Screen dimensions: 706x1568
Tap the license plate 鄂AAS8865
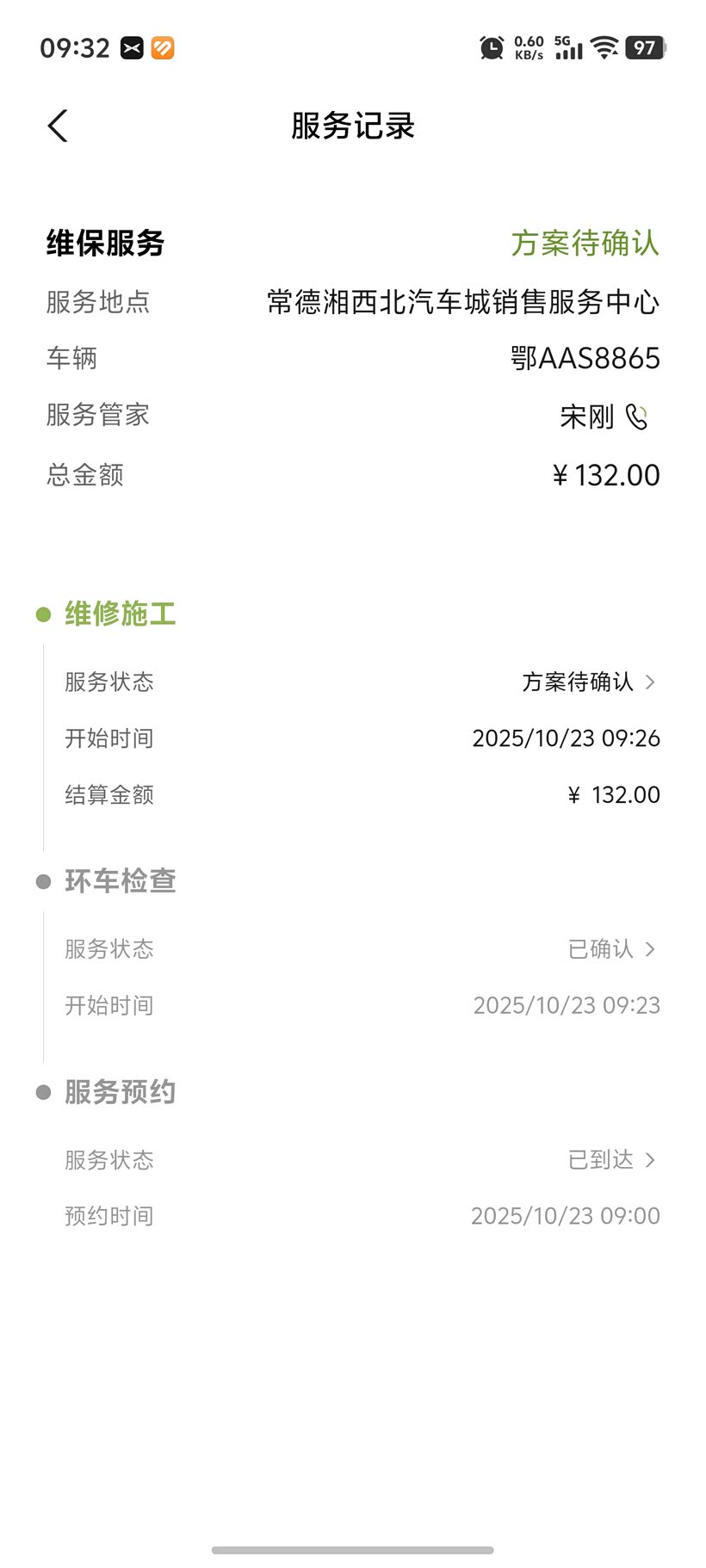point(585,359)
